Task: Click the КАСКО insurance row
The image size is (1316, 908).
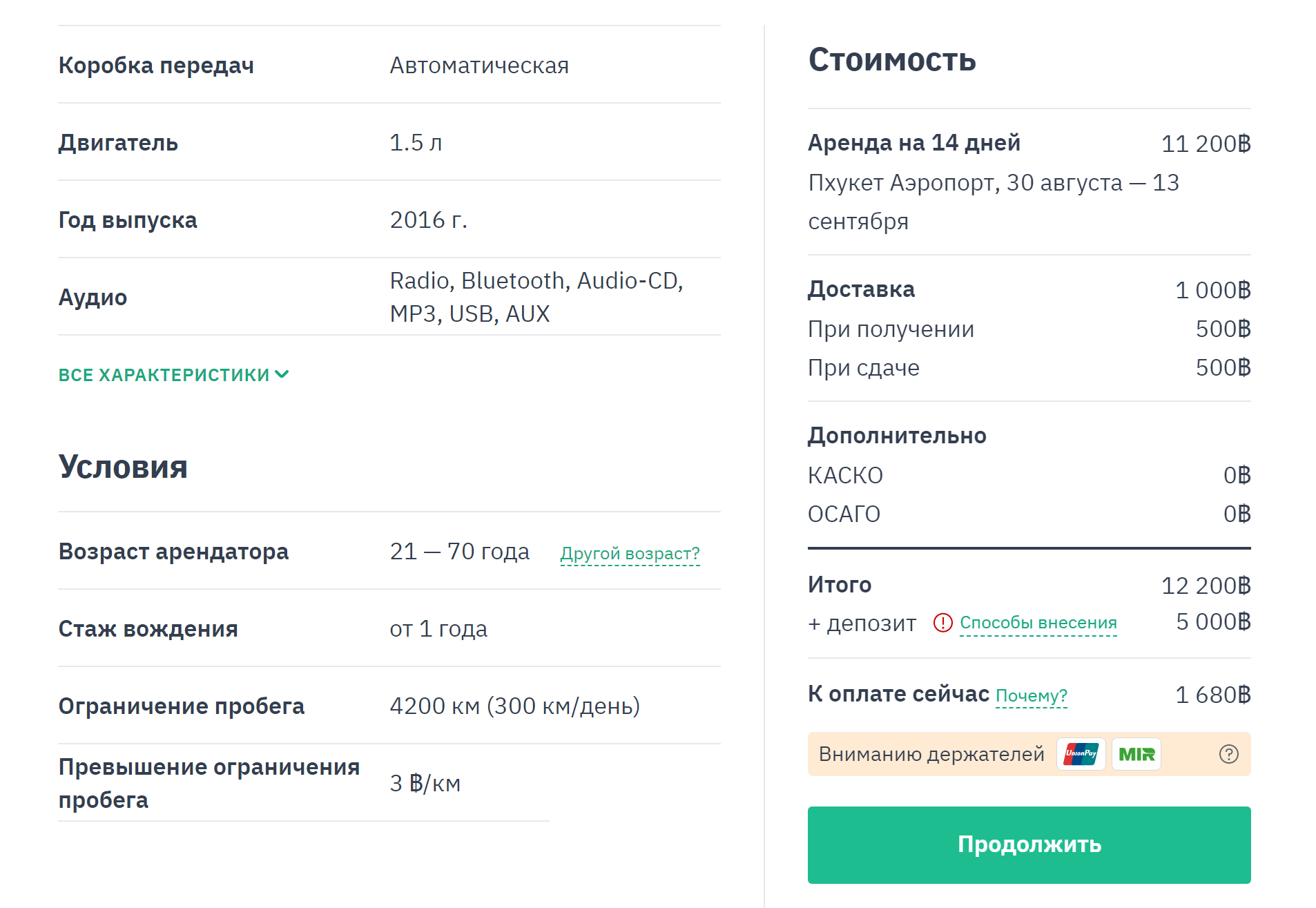Action: pos(1029,476)
